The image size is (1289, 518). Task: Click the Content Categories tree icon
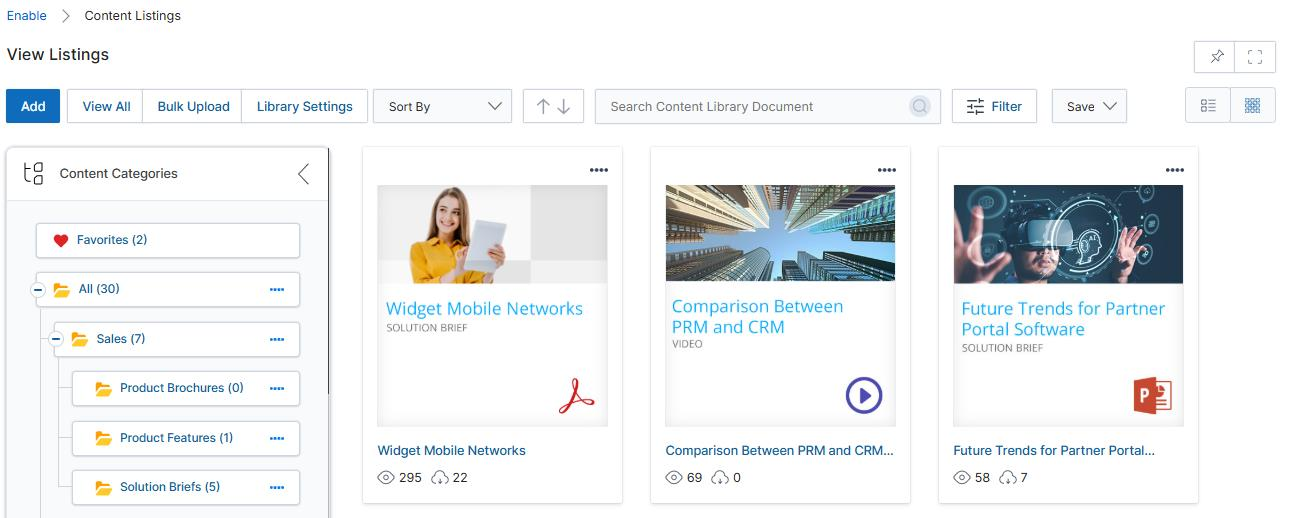coord(33,174)
